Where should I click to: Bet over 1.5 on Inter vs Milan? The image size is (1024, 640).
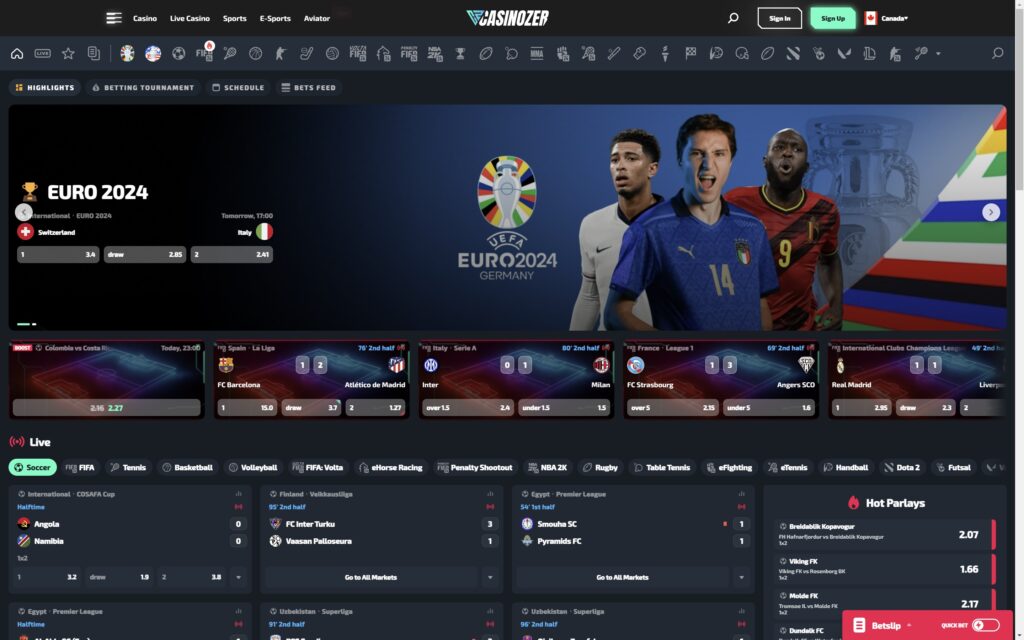(x=468, y=408)
